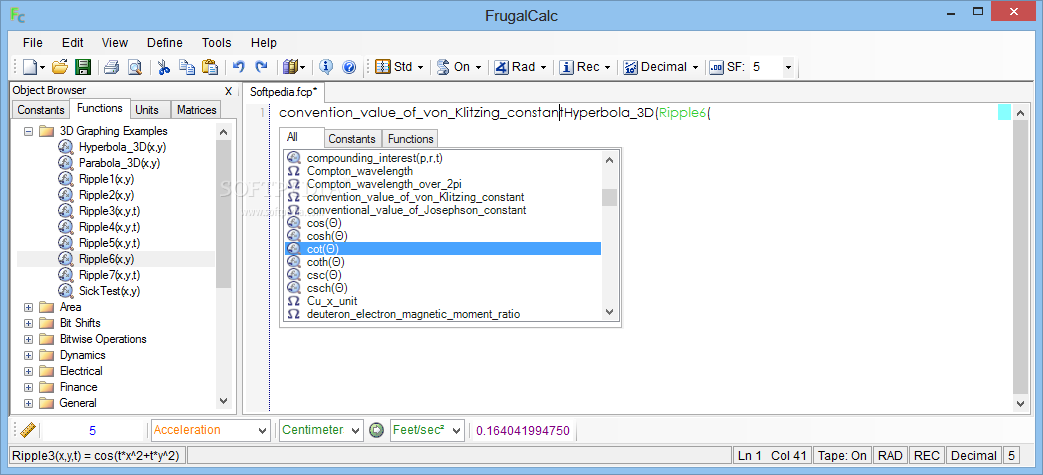Choose cosh(Θ) from autocomplete list
The width and height of the screenshot is (1043, 475).
pyautogui.click(x=327, y=236)
